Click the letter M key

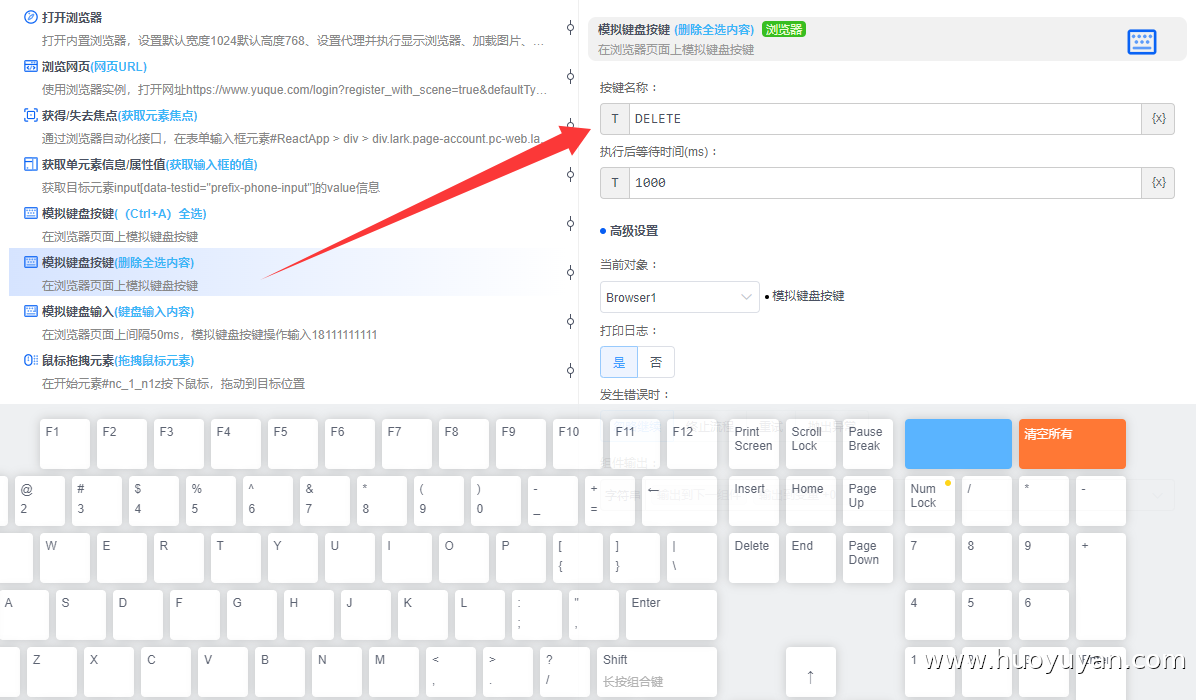[x=394, y=672]
